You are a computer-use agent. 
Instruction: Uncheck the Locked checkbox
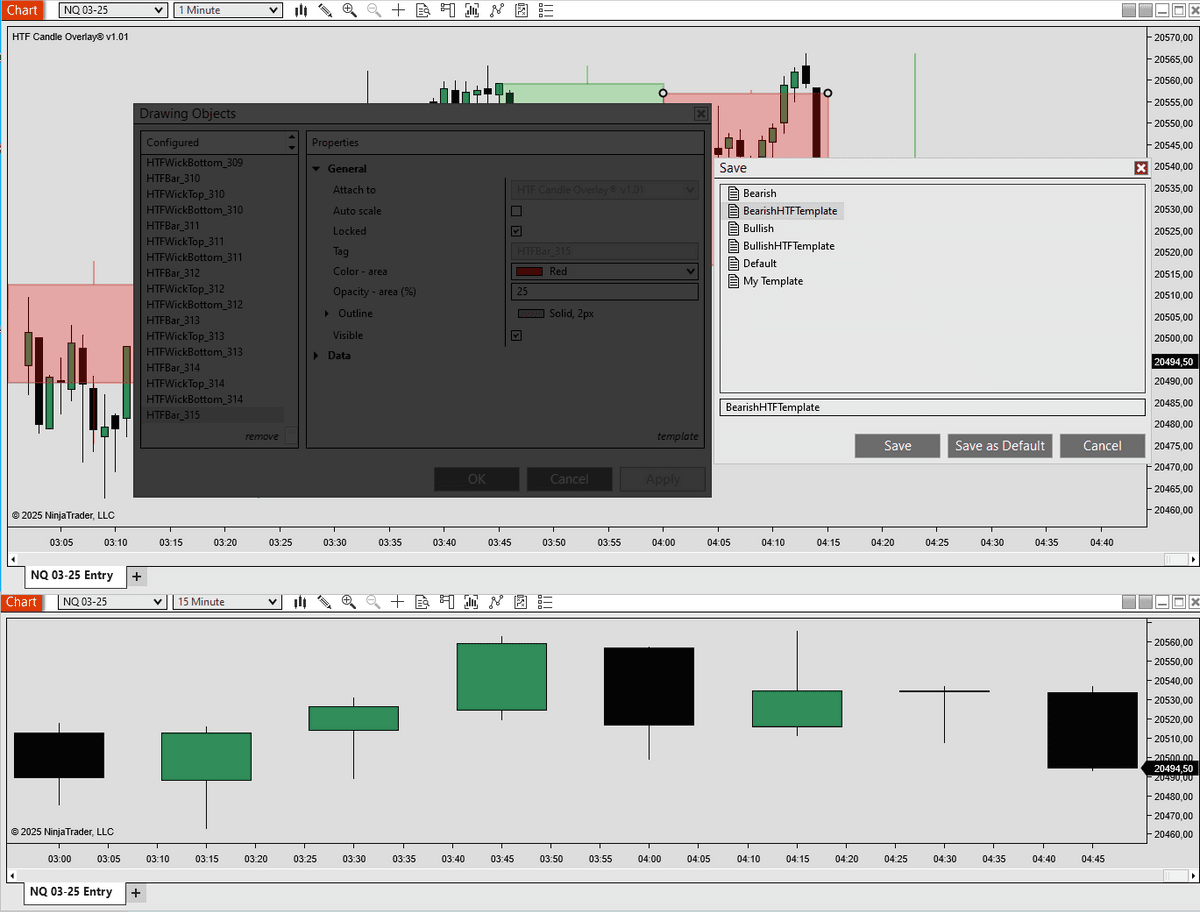tap(516, 231)
